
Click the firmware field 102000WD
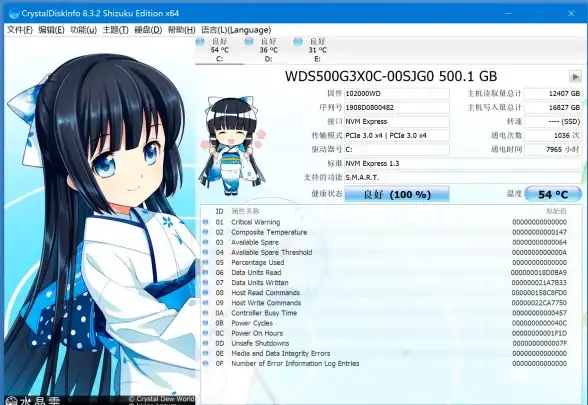click(397, 93)
